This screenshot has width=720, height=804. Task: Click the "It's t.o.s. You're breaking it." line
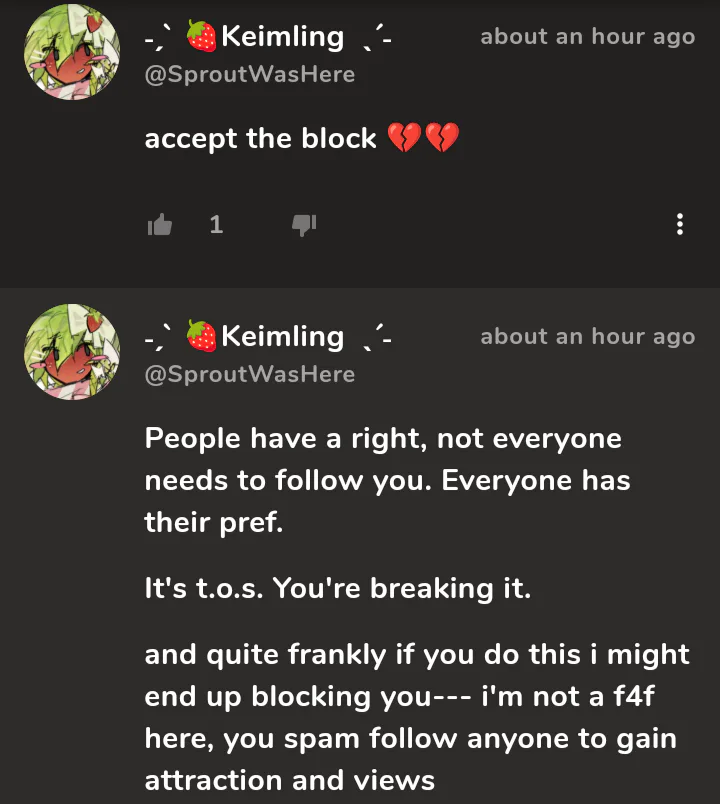coord(337,589)
